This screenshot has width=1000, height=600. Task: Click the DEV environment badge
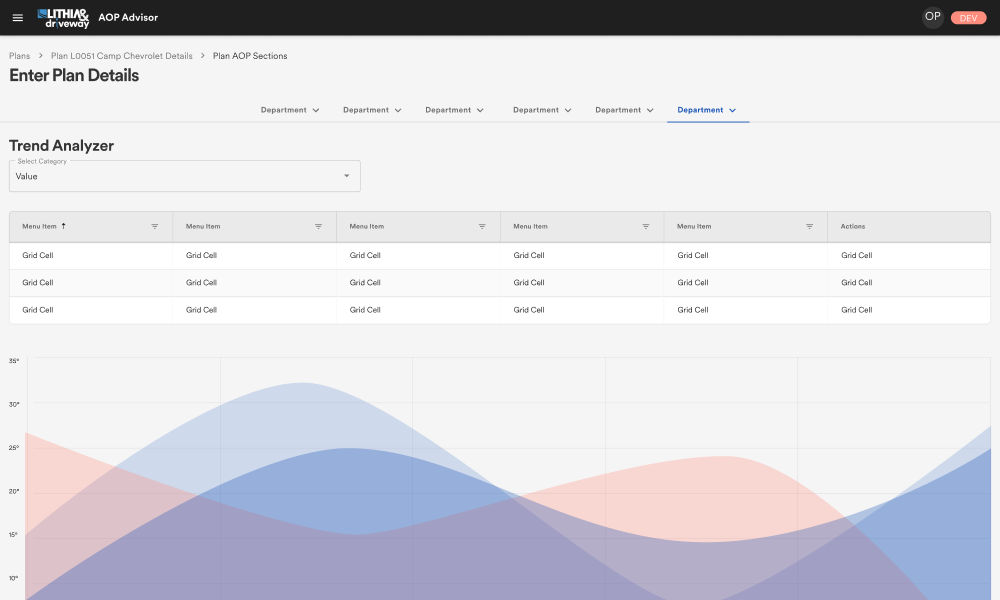point(968,18)
